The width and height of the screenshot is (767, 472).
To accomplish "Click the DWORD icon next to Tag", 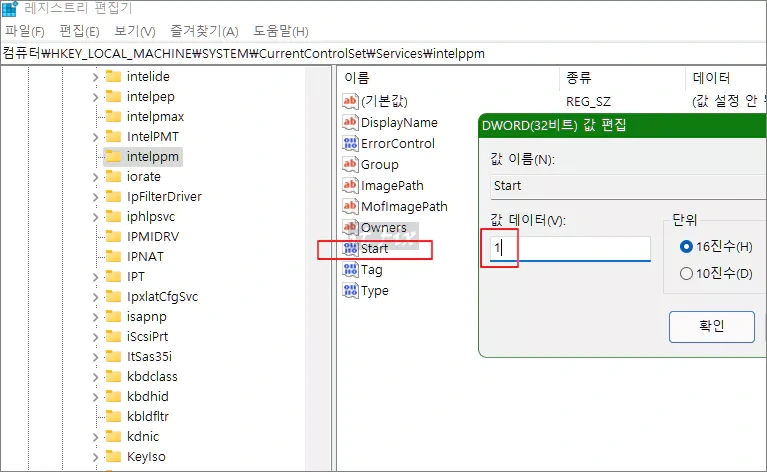I will tap(350, 270).
